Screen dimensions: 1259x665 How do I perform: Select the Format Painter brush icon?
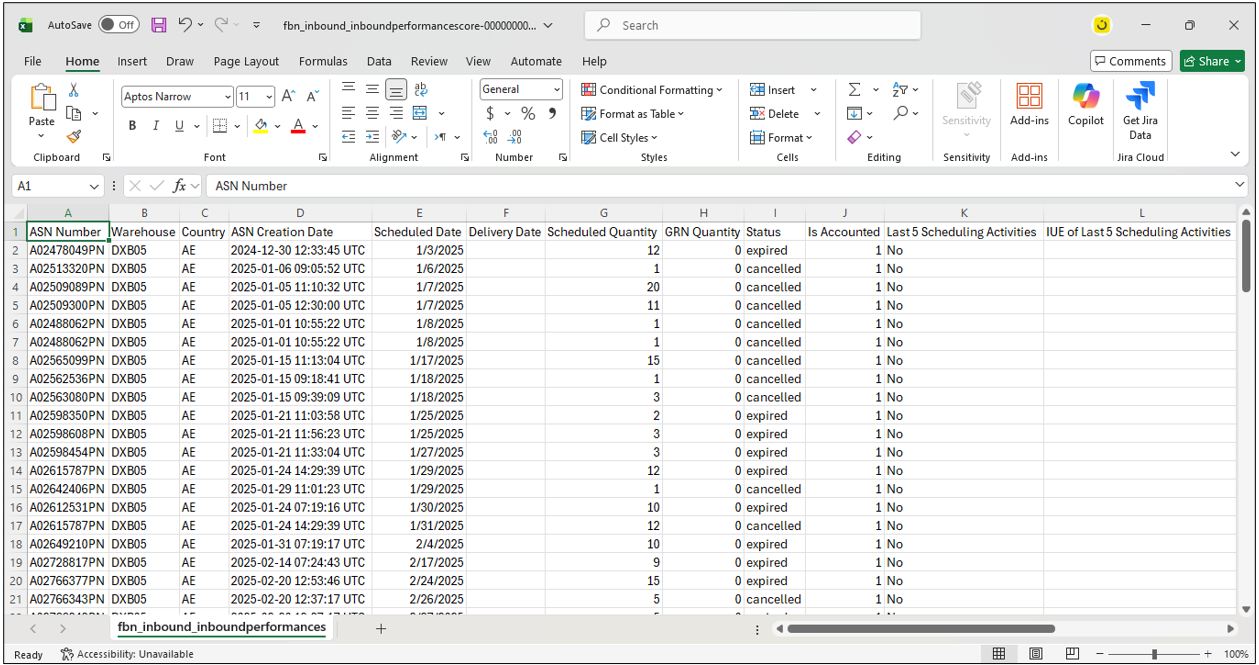click(x=74, y=137)
